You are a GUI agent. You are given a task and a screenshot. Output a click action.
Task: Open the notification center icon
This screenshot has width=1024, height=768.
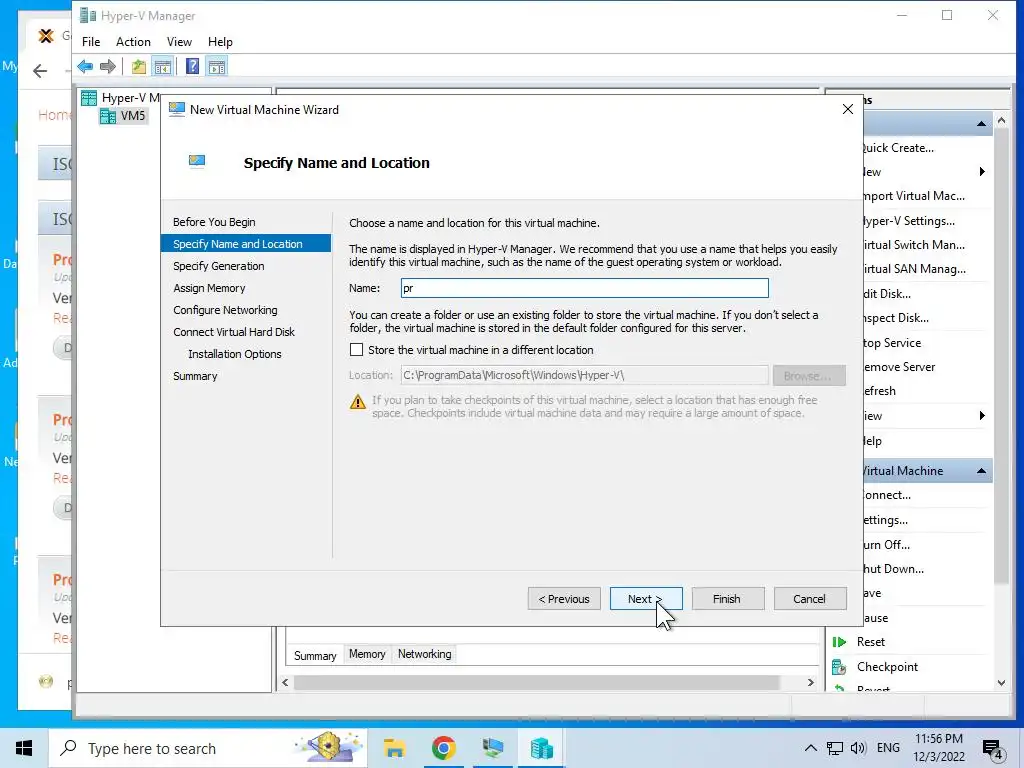coord(993,750)
